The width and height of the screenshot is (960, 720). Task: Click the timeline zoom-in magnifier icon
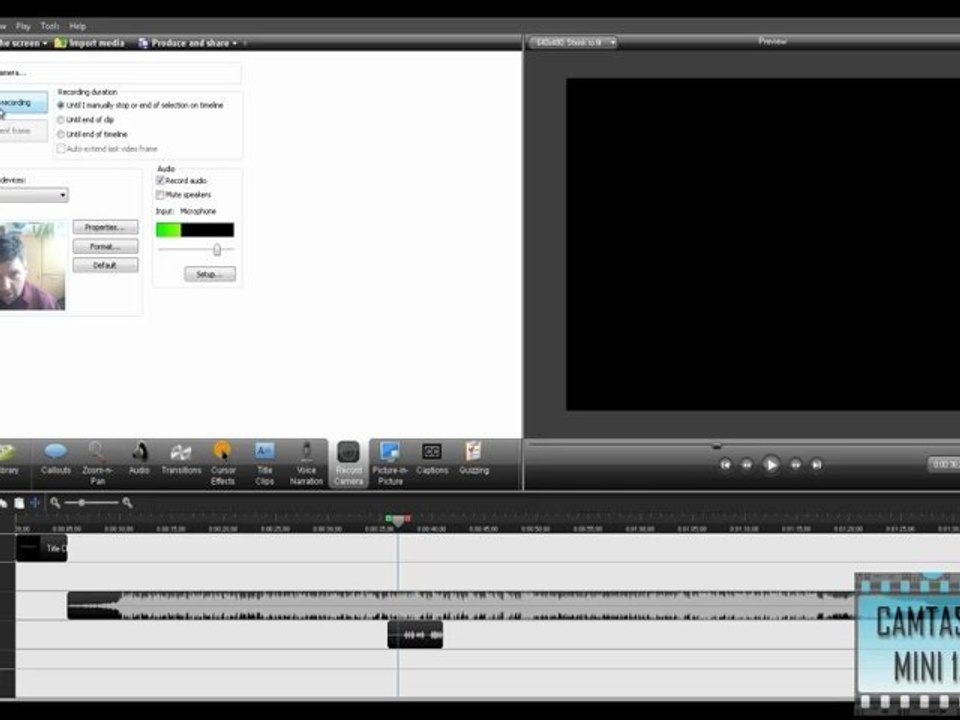127,503
